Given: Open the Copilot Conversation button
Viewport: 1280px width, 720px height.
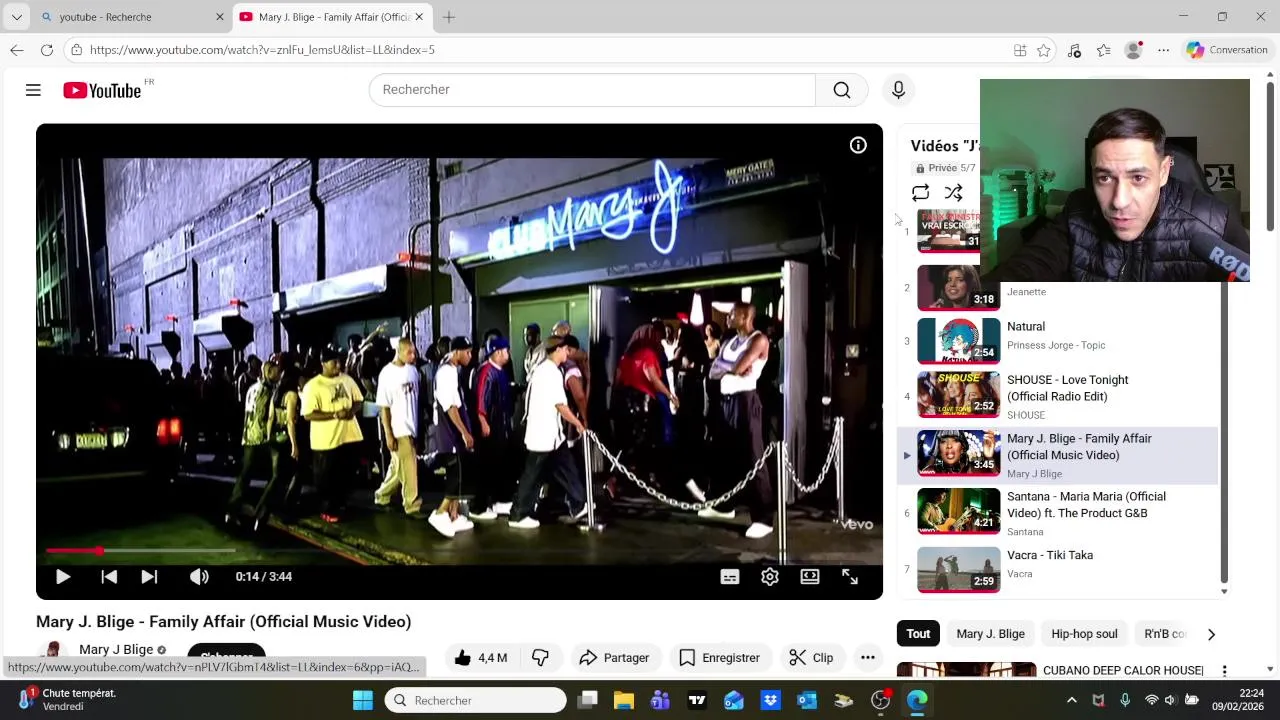Looking at the screenshot, I should [x=1226, y=50].
